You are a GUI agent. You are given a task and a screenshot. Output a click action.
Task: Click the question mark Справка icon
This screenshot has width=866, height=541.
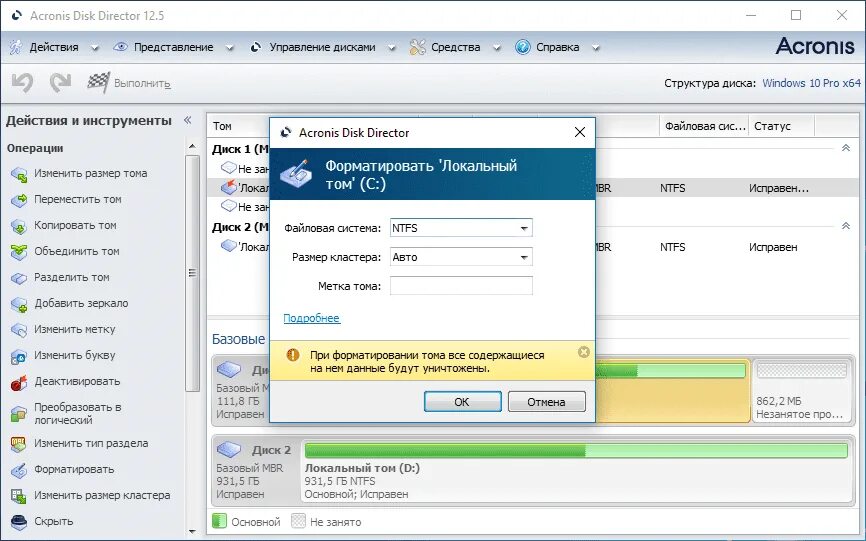[522, 47]
